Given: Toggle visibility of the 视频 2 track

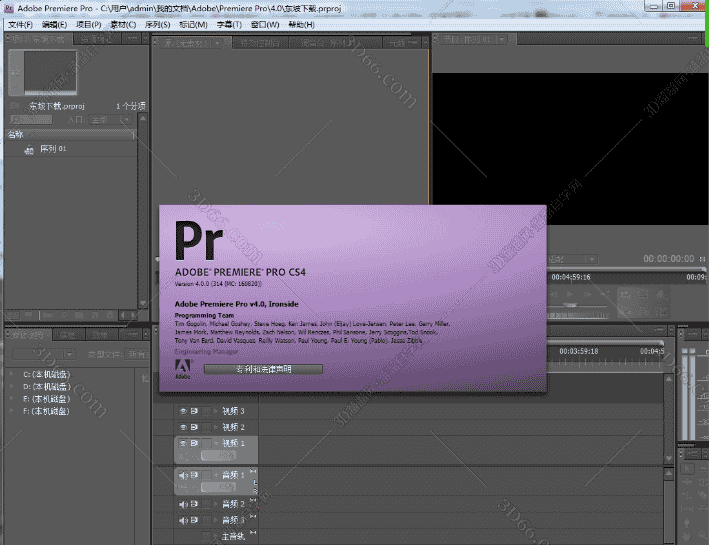Looking at the screenshot, I should click(x=182, y=427).
